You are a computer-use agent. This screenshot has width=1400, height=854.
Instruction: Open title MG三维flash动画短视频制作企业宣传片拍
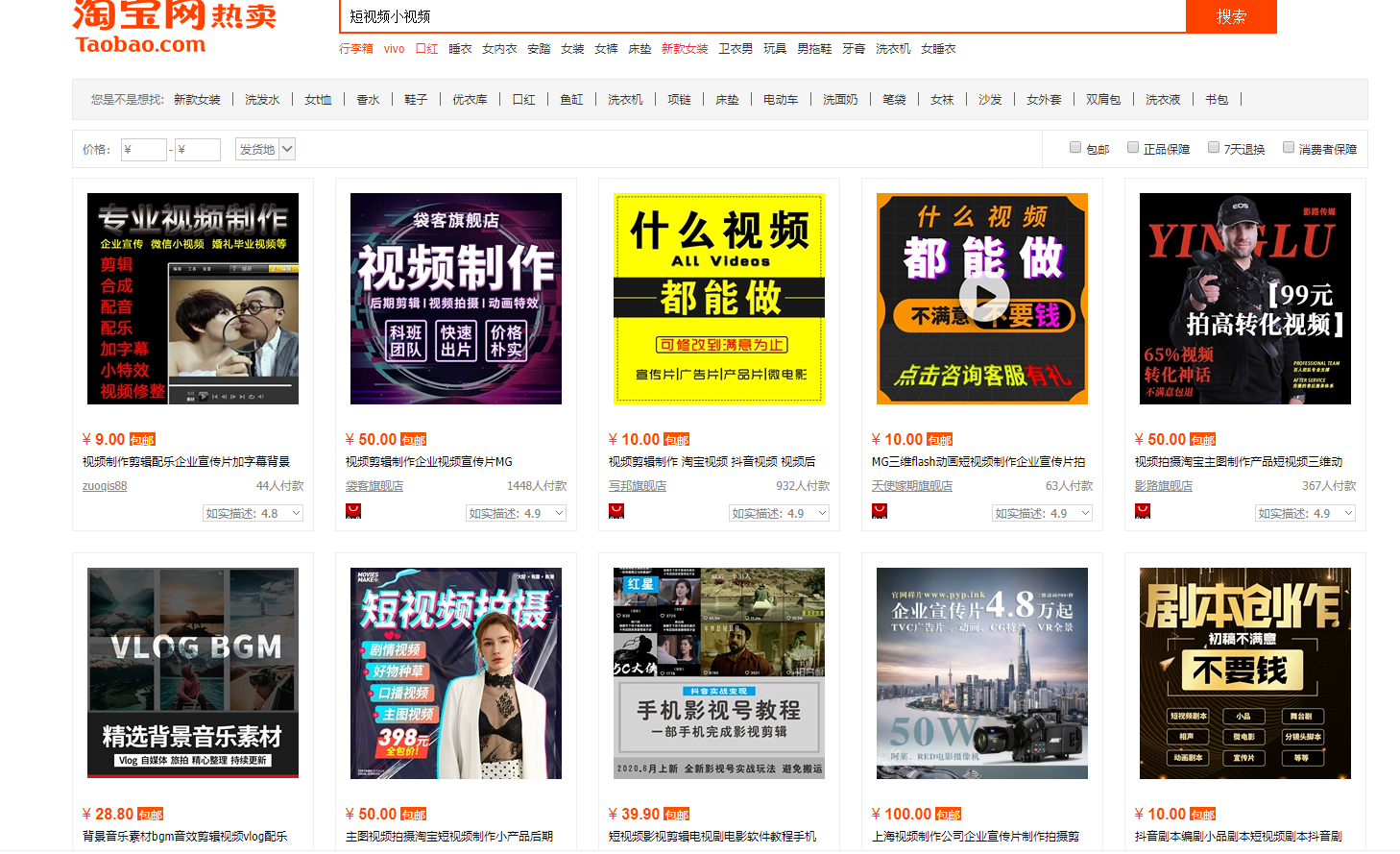pos(978,462)
